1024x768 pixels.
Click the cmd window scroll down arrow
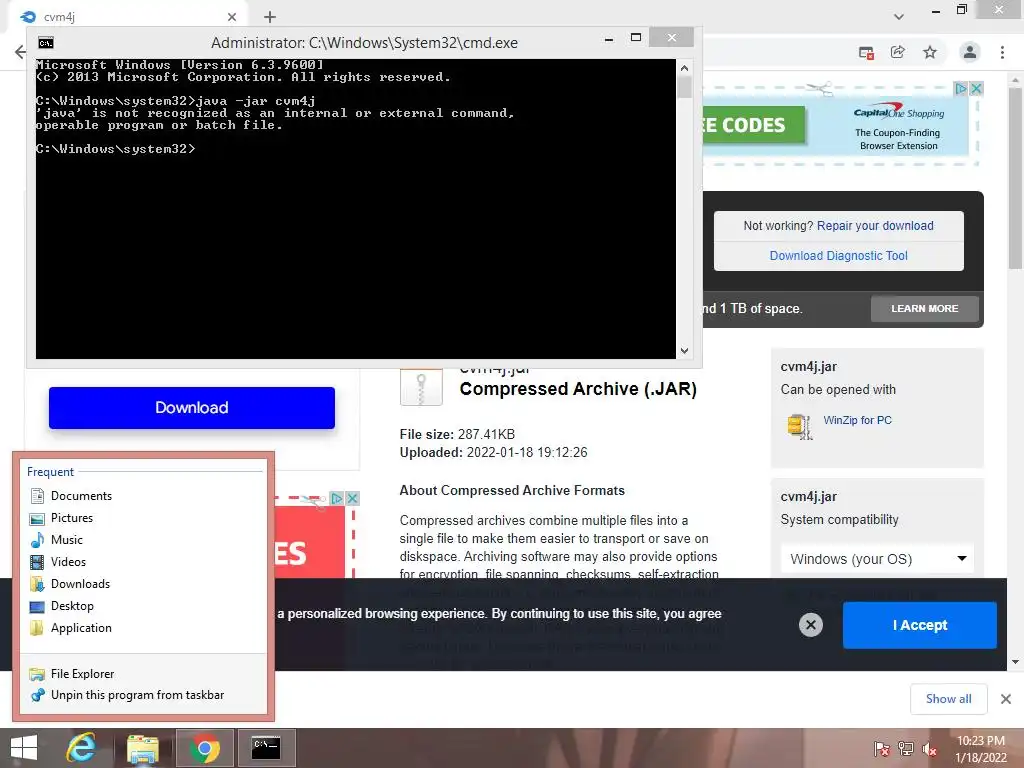[x=684, y=351]
